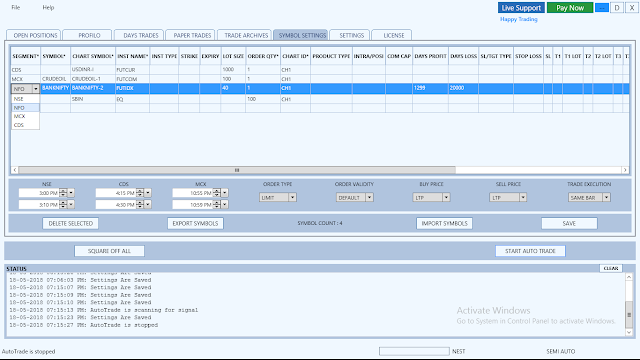Click the blue minimize button beside Pay Now
The height and width of the screenshot is (360, 640).
[x=602, y=8]
